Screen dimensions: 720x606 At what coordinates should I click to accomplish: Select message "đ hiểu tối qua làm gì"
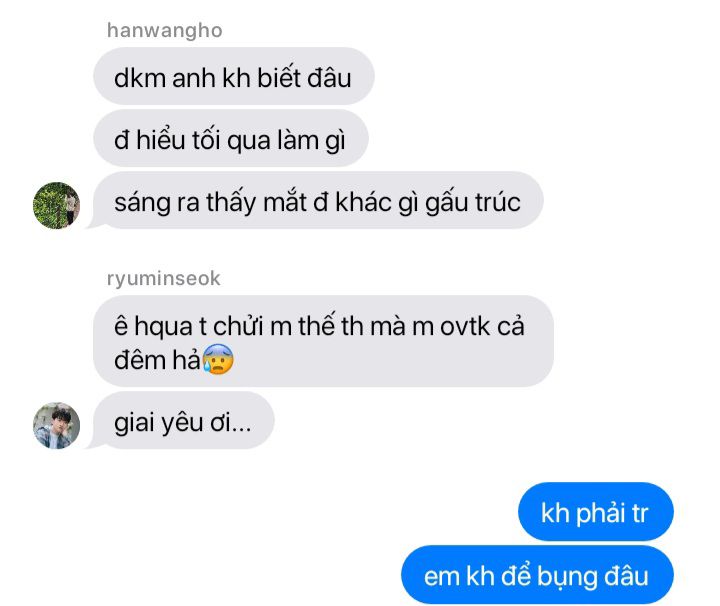pyautogui.click(x=231, y=139)
